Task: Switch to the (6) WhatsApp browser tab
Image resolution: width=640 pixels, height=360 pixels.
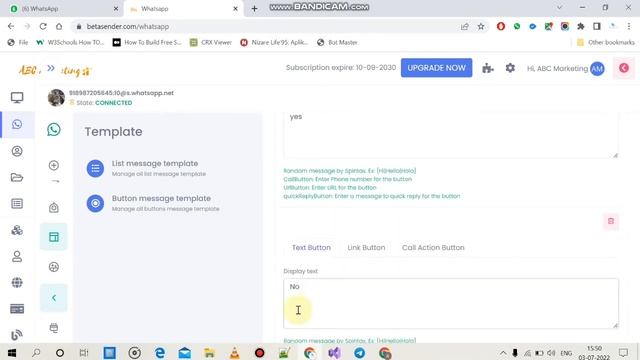Action: (x=63, y=9)
